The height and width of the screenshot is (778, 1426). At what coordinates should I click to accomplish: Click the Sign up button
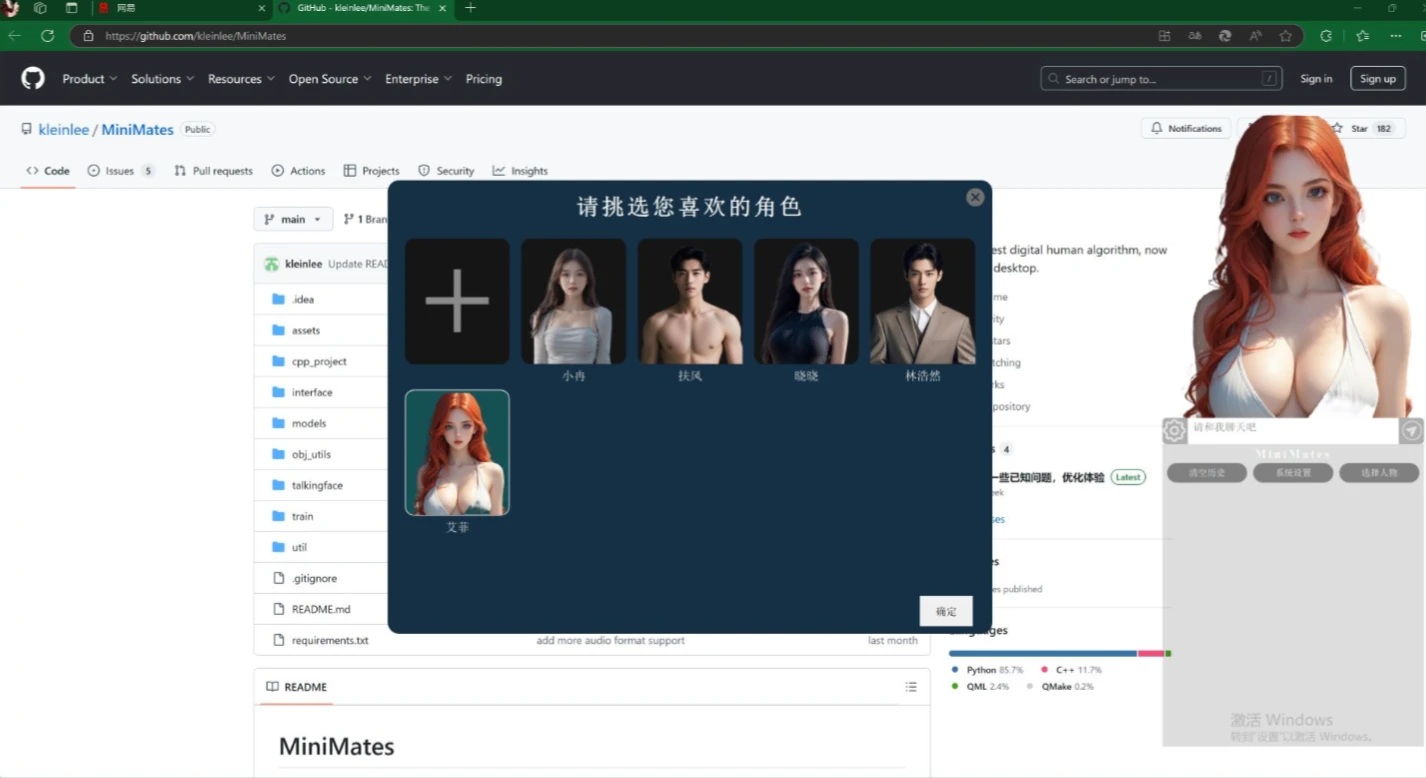click(x=1378, y=79)
